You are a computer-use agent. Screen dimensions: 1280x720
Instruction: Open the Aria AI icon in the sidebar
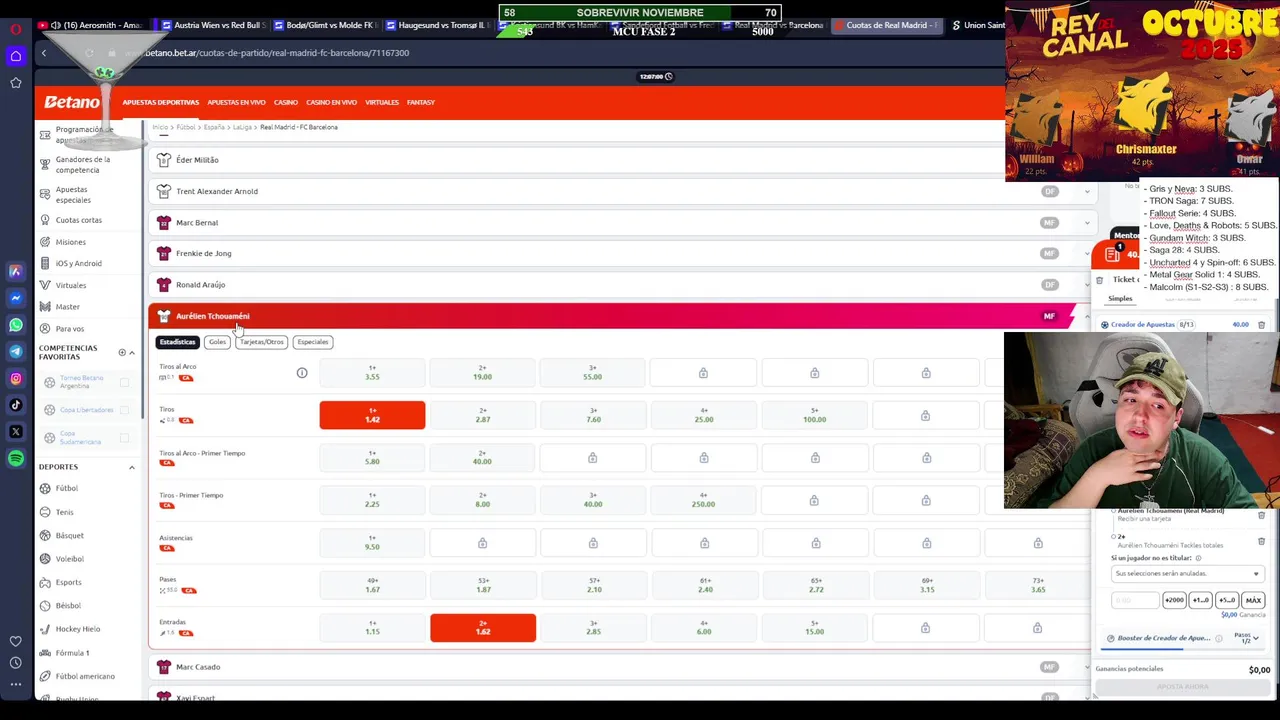[x=15, y=270]
